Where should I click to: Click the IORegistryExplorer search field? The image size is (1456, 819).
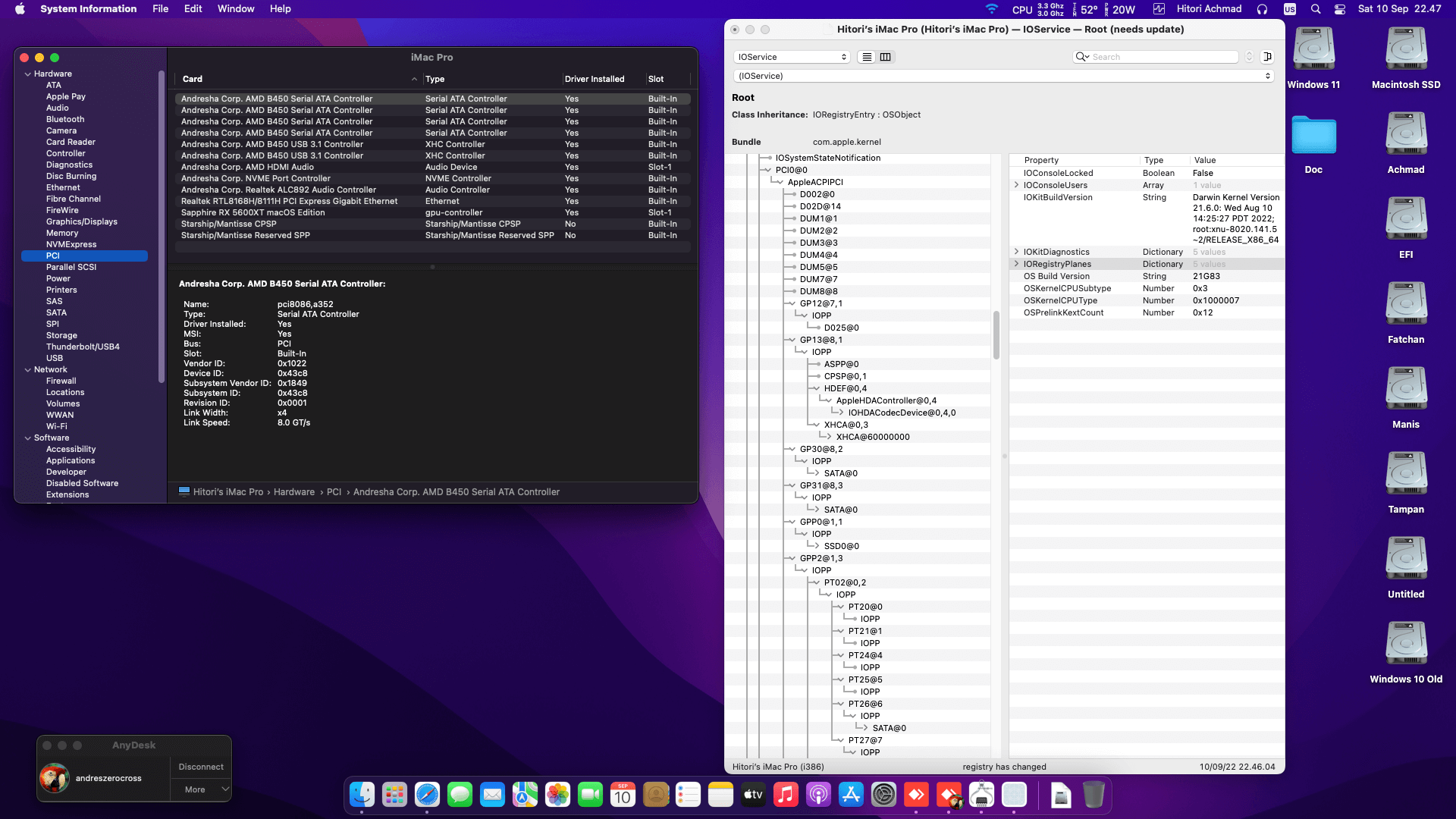(x=1160, y=57)
